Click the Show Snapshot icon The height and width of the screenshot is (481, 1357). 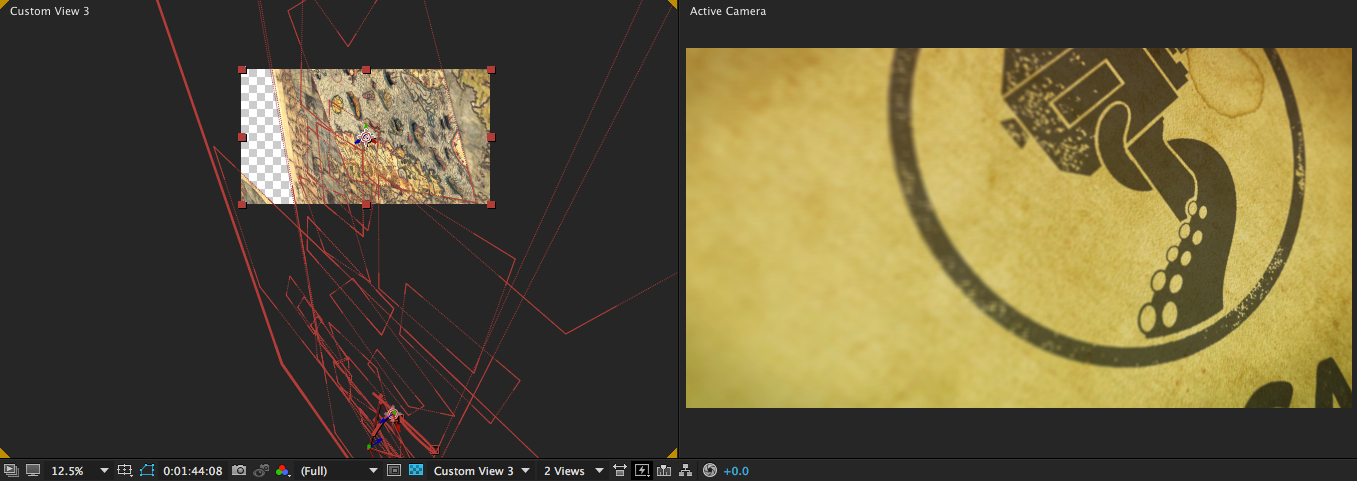(261, 470)
